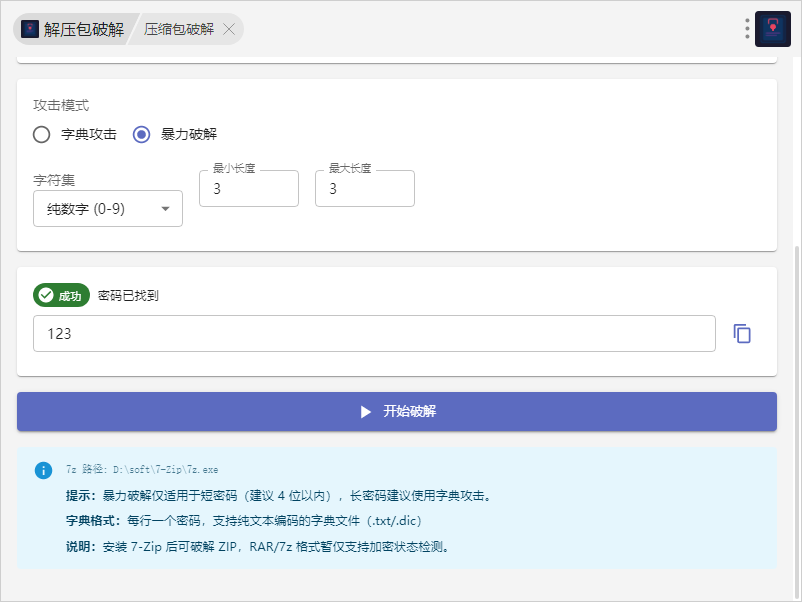Image resolution: width=802 pixels, height=602 pixels.
Task: Click the password result field showing 123
Action: [374, 334]
